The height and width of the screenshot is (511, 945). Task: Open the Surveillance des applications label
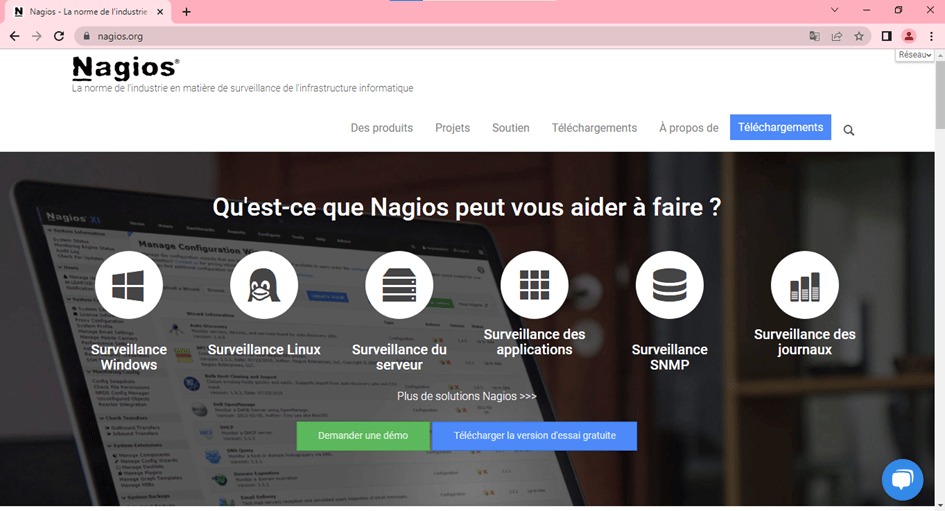[x=535, y=342]
